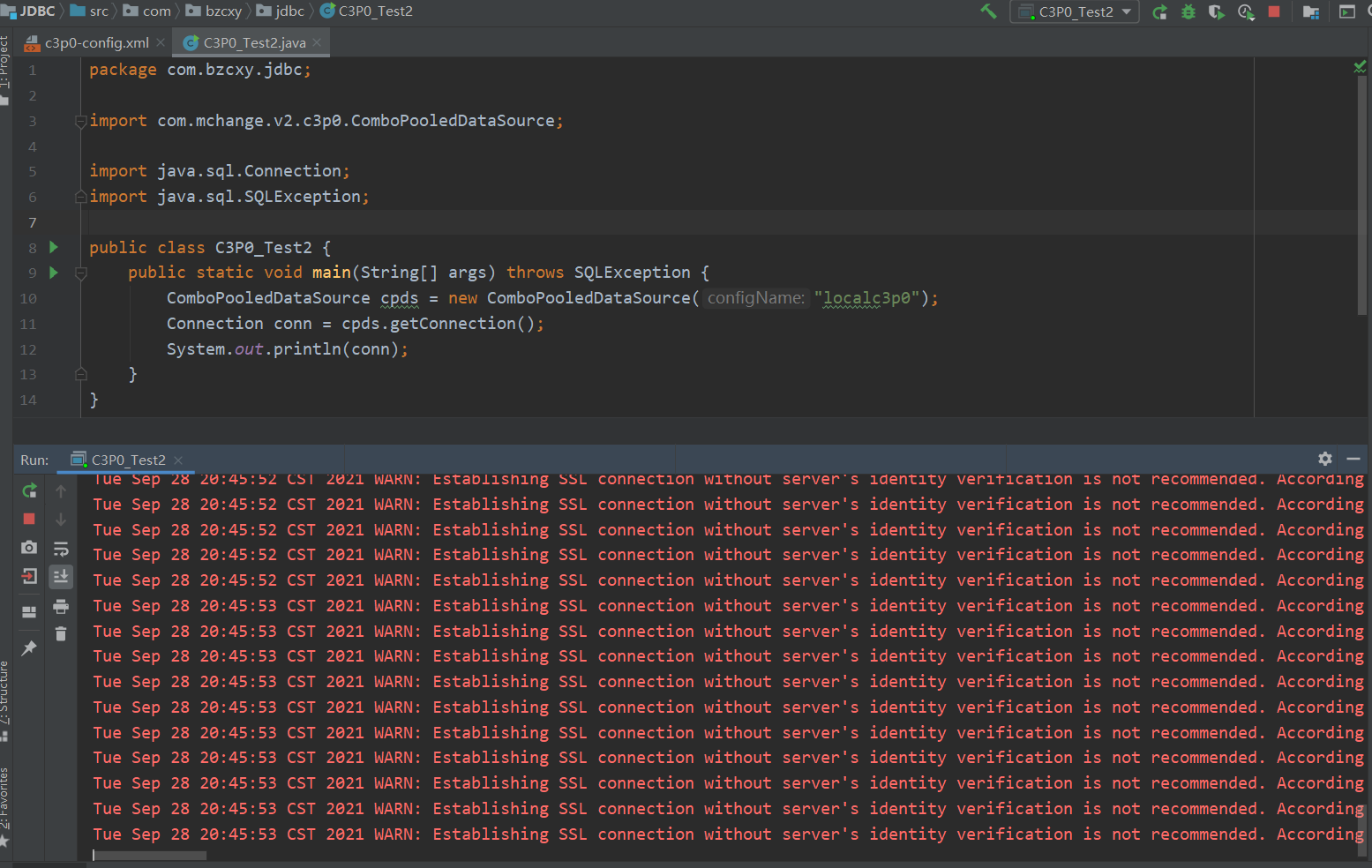Click the Exit icon in Run panel
This screenshot has height=868, width=1372.
[29, 576]
